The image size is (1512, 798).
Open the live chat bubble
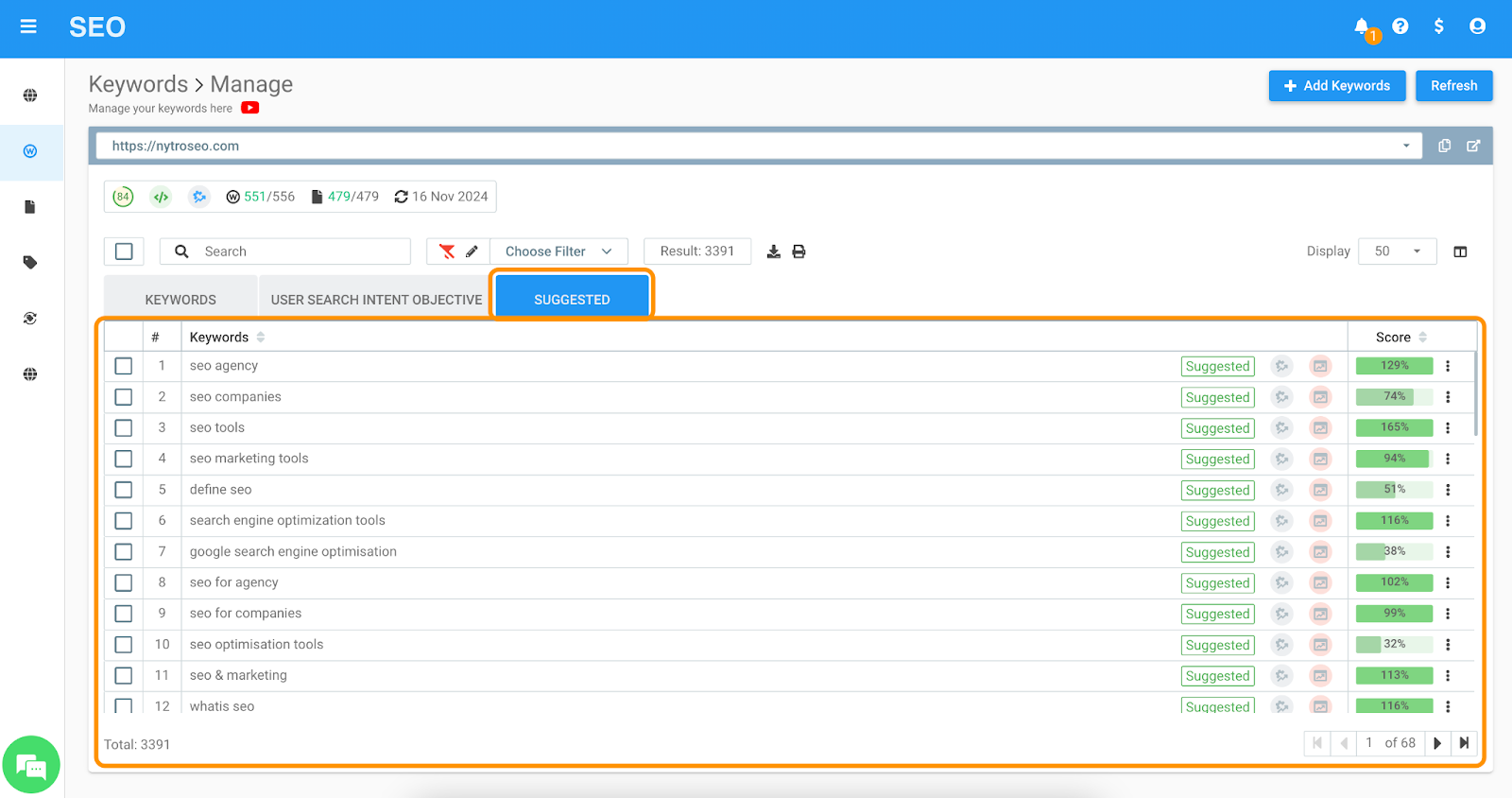click(31, 765)
